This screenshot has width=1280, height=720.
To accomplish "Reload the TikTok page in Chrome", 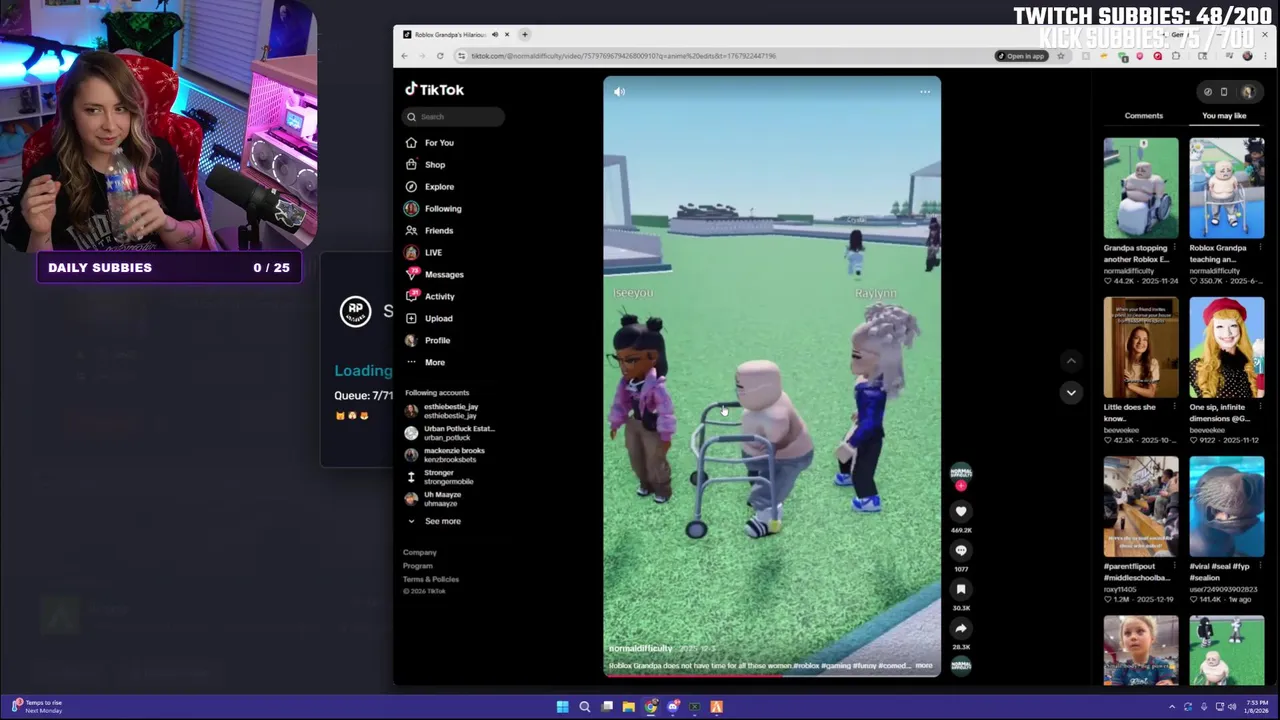I will tap(440, 56).
